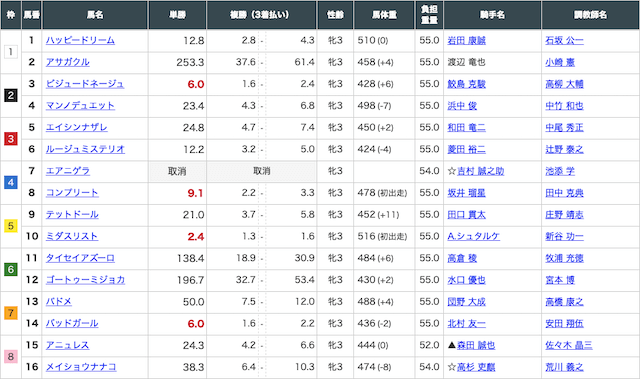Open jockey link 高倉 稜
Image resolution: width=640 pixels, height=379 pixels.
[x=462, y=258]
